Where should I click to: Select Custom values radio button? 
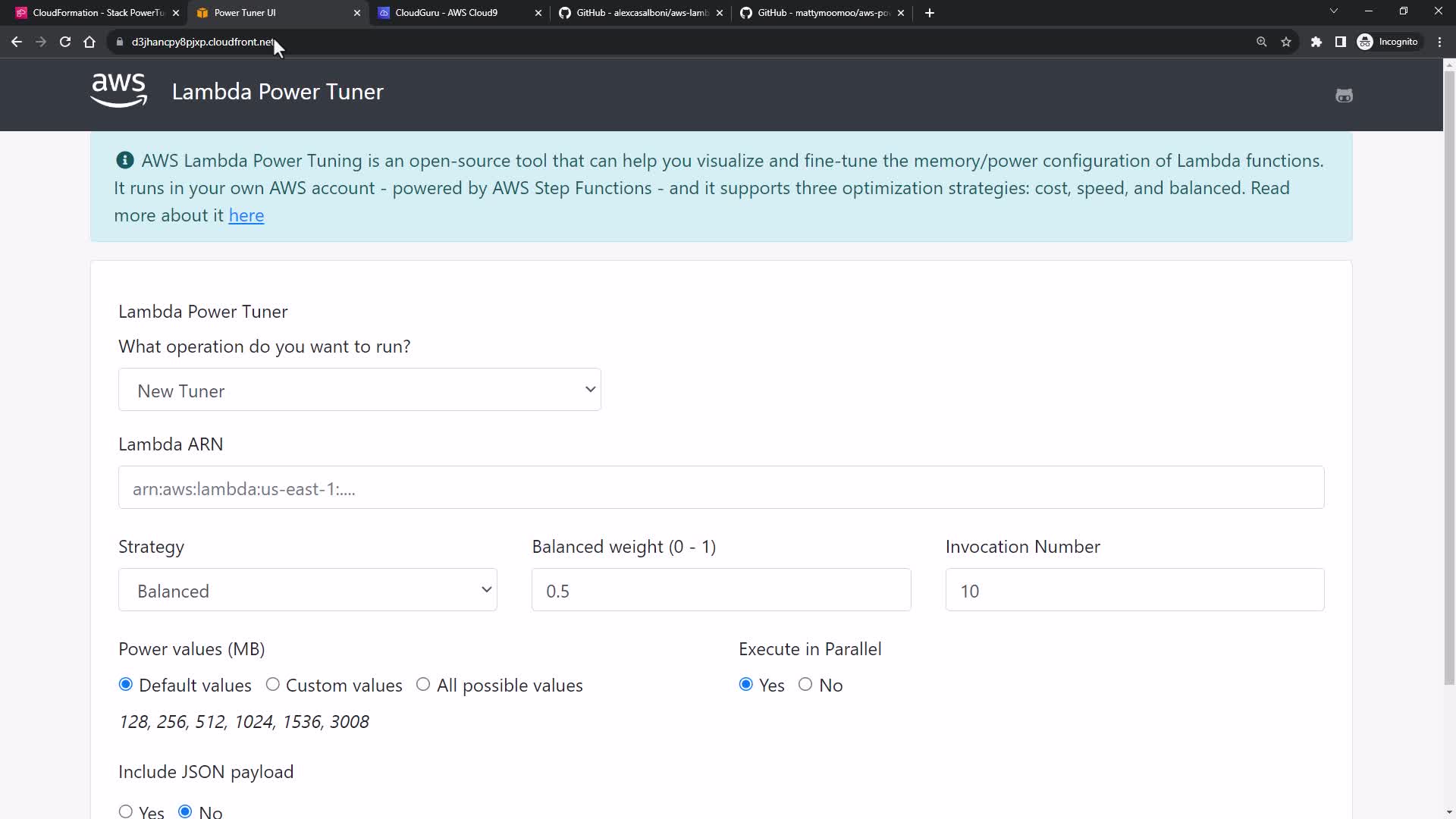[273, 685]
